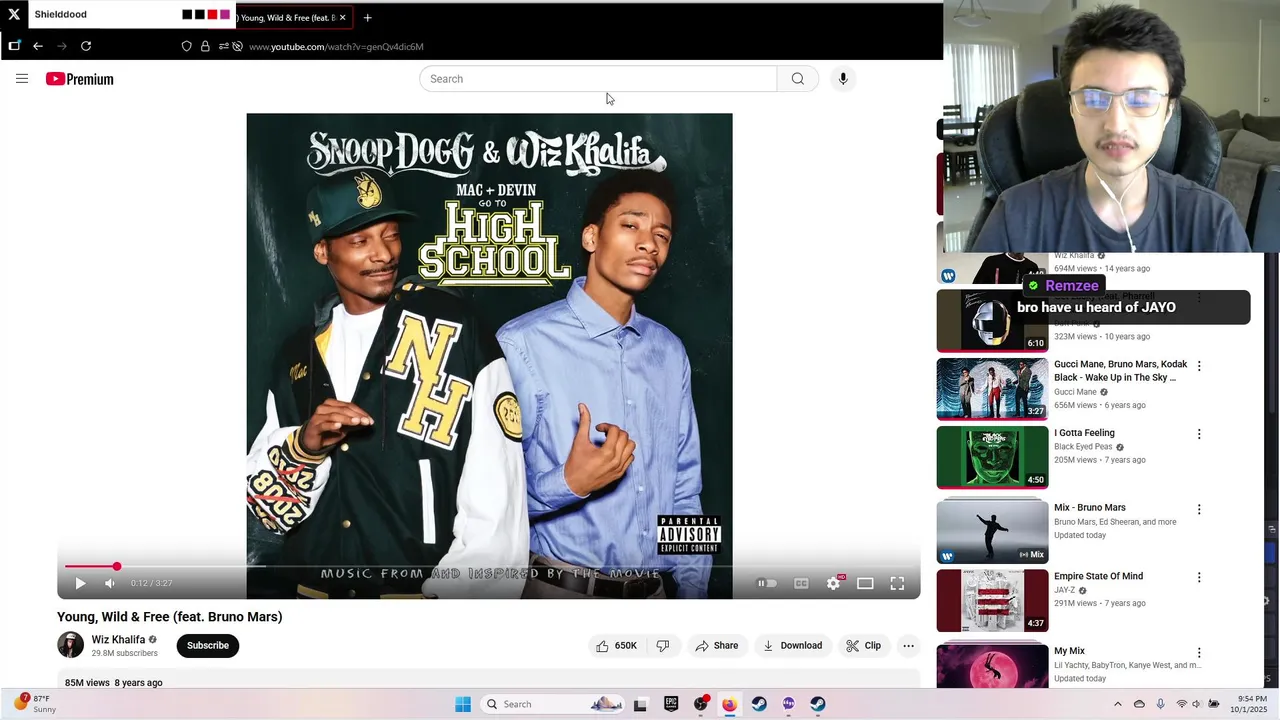Open more actions three-dot menu under video
This screenshot has height=720, width=1280.
[x=909, y=646]
